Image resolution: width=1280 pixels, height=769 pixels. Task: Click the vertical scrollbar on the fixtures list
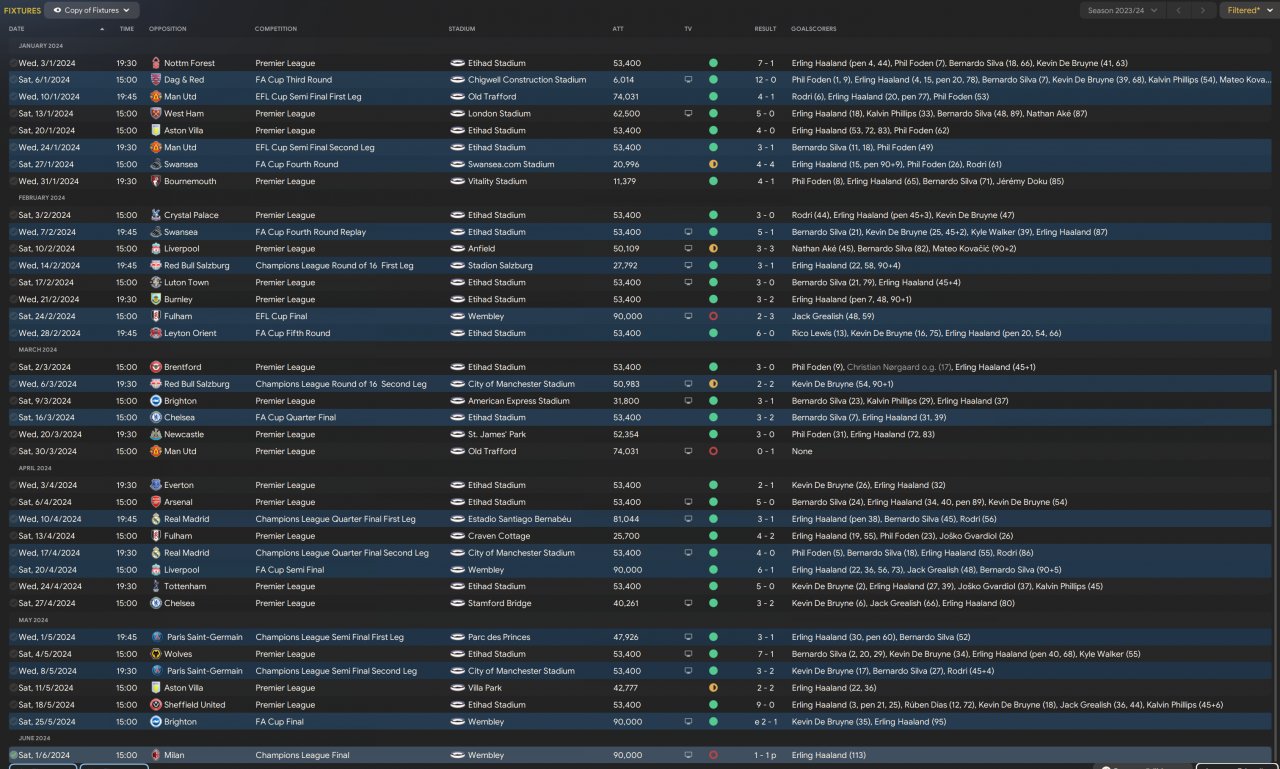point(1276,563)
